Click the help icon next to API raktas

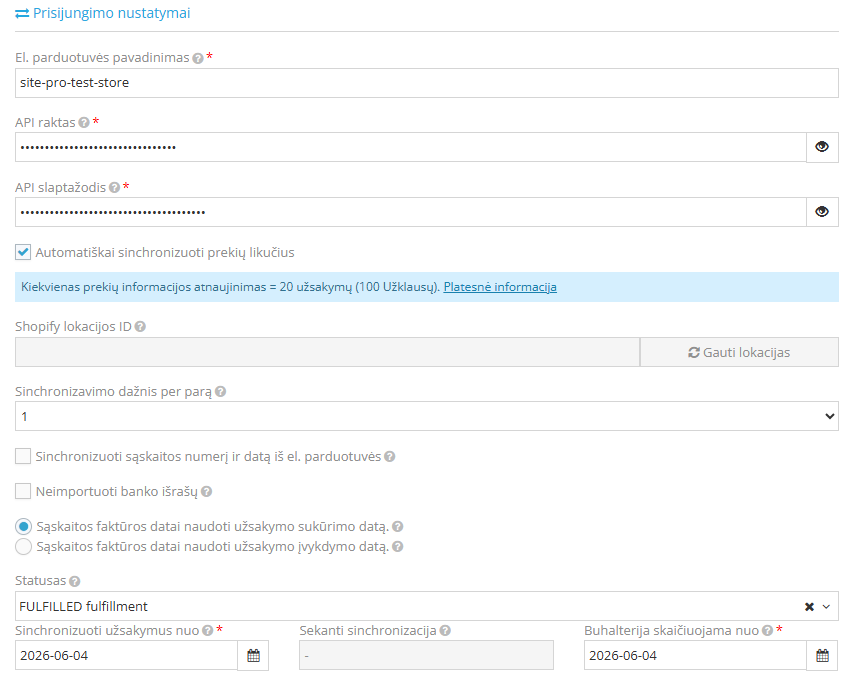pos(84,123)
